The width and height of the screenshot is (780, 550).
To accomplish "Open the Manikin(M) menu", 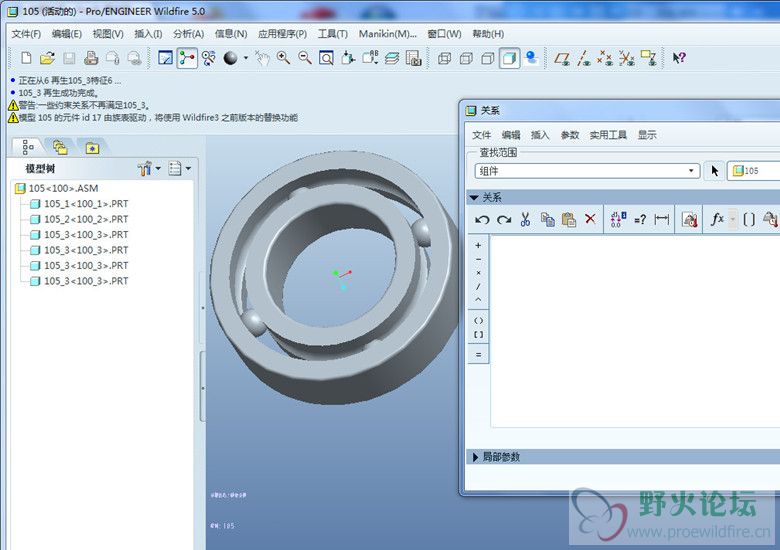I will (x=388, y=34).
